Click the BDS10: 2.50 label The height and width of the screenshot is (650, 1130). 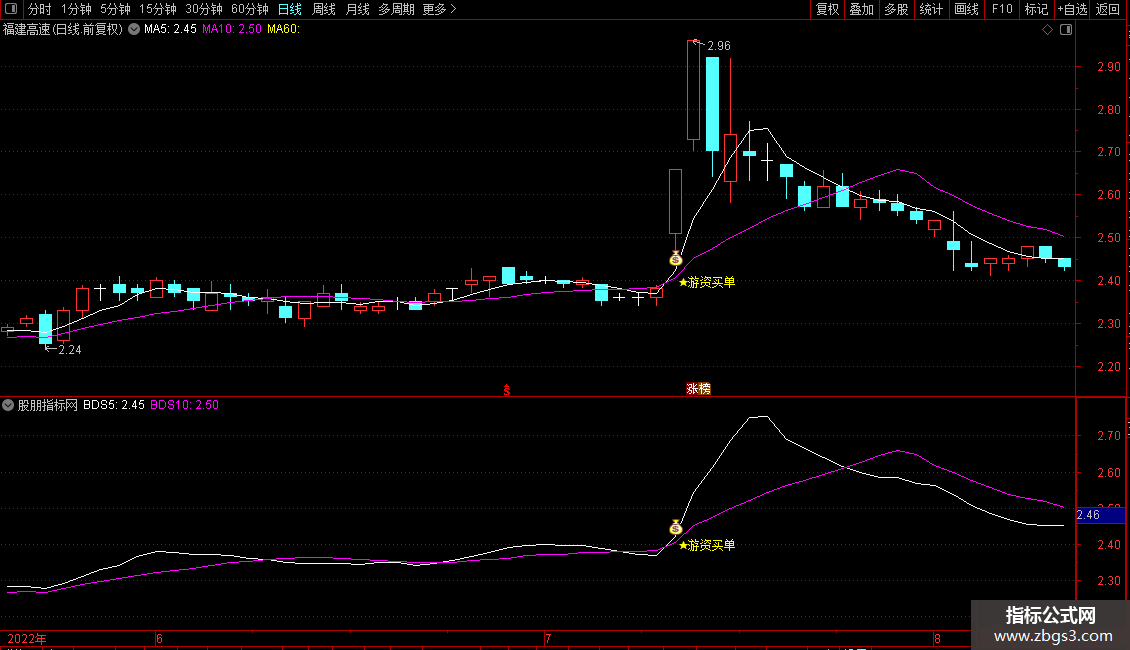(184, 405)
